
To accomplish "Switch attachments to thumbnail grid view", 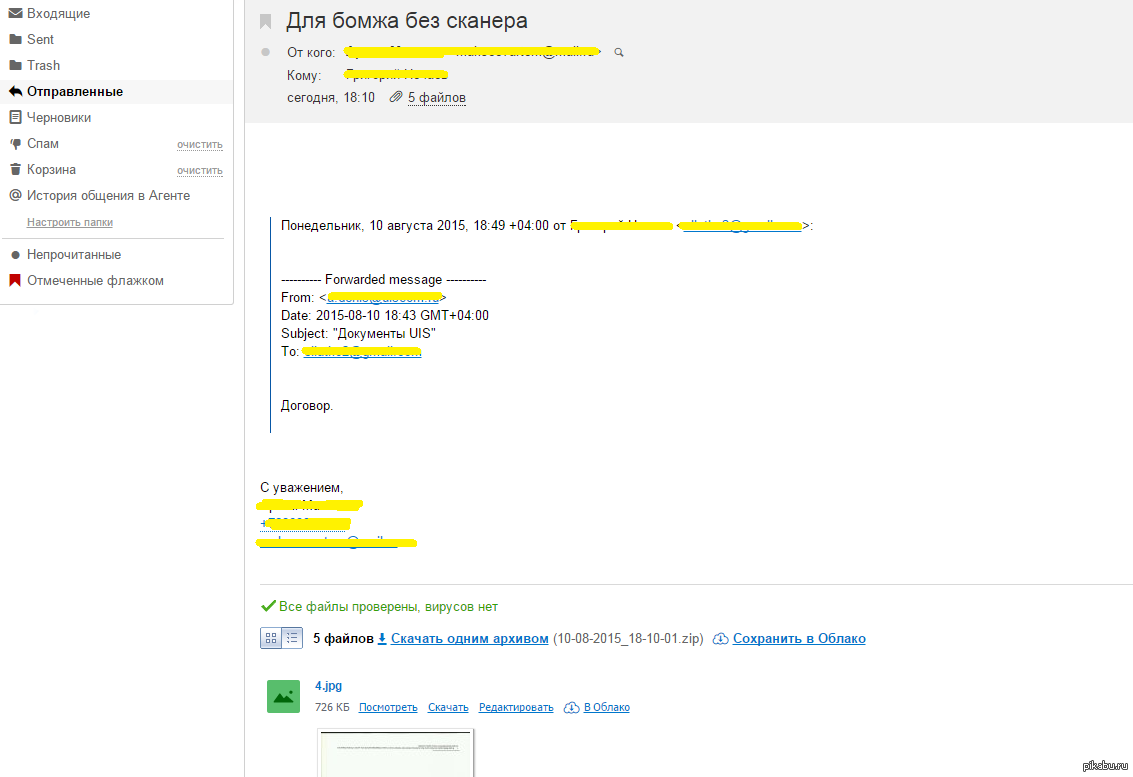I will [271, 637].
